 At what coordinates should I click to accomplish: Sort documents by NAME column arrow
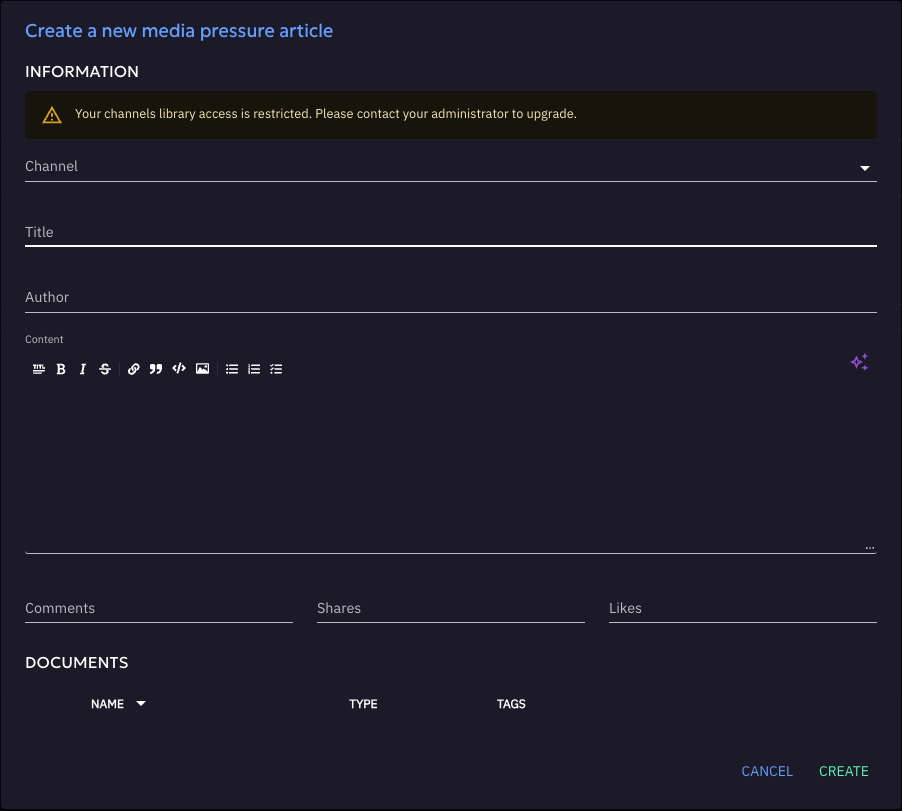(141, 704)
